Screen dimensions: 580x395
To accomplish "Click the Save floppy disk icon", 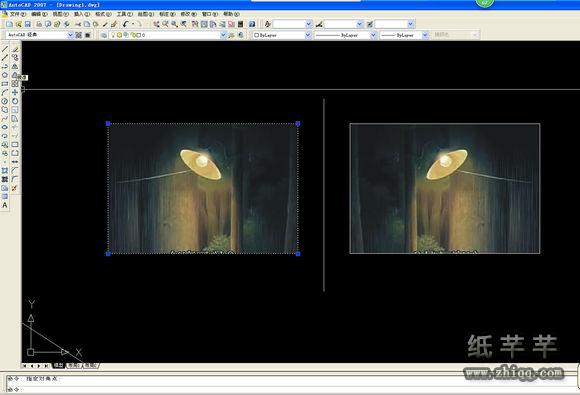I will [28, 24].
